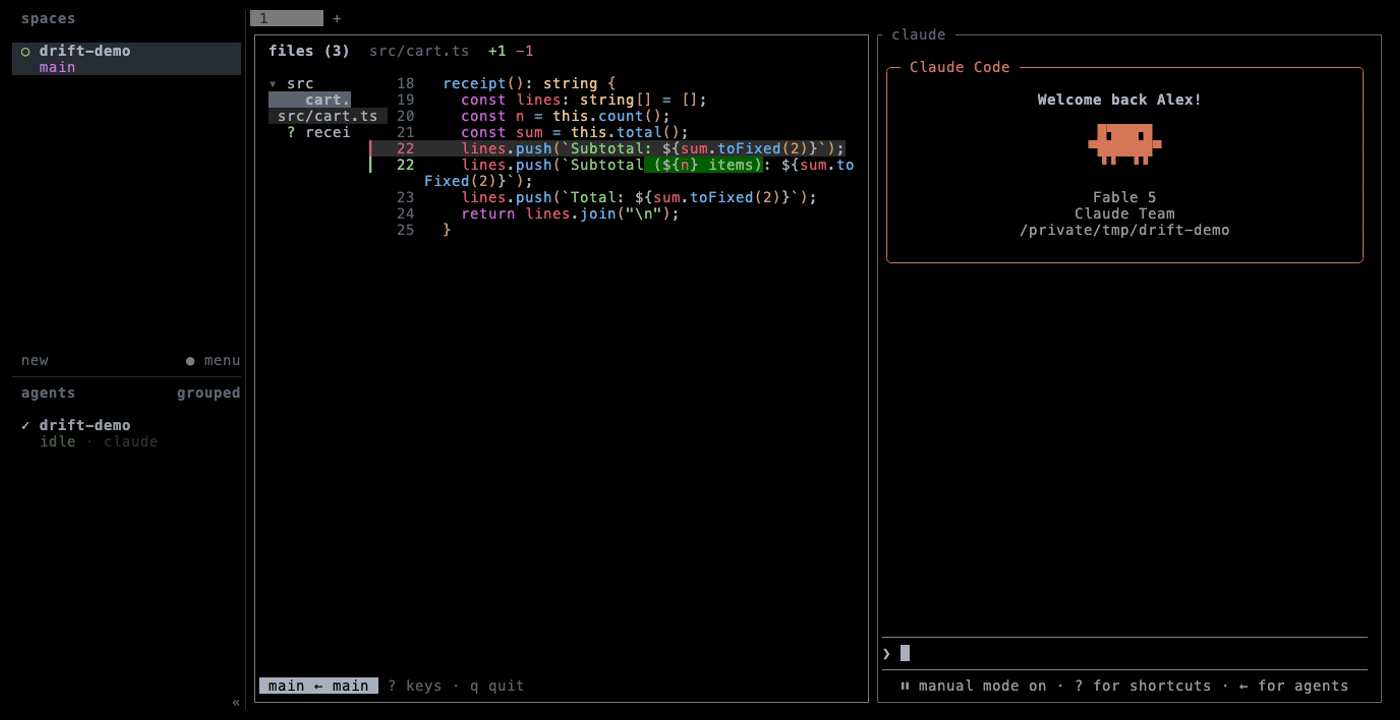Click the claude panel title
1400x720 pixels.
point(918,35)
